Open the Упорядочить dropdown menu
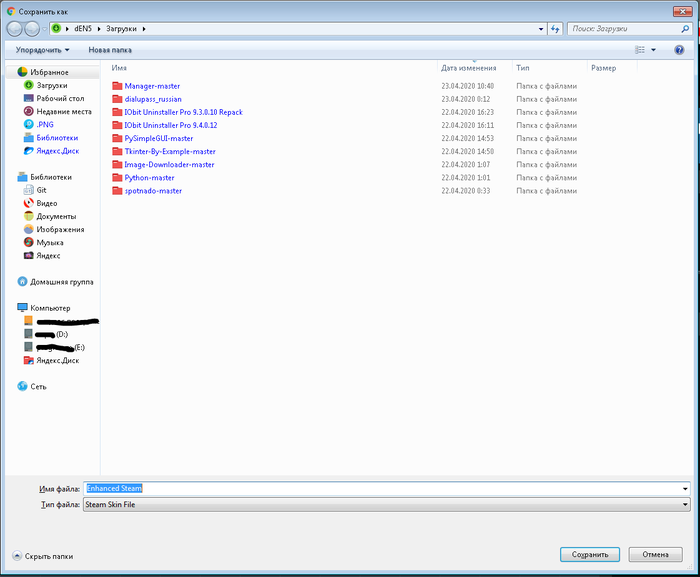 tap(42, 50)
